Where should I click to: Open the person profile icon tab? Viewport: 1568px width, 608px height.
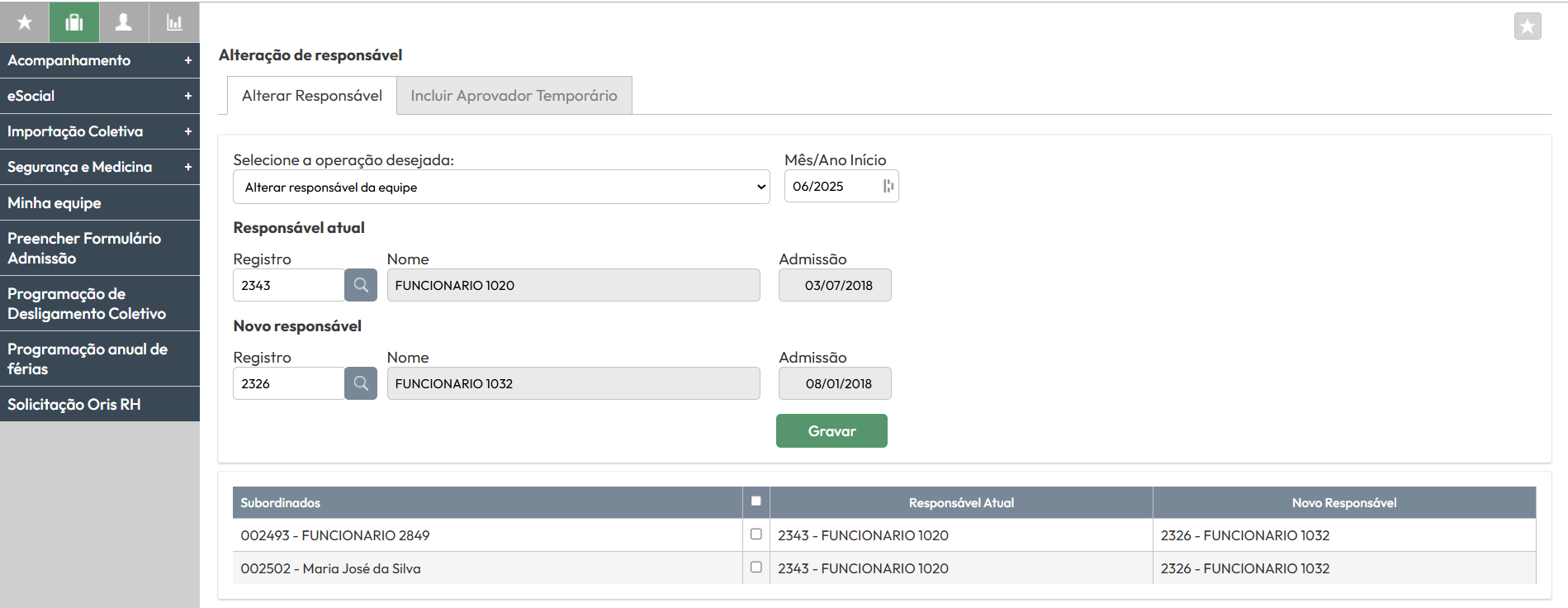[124, 22]
